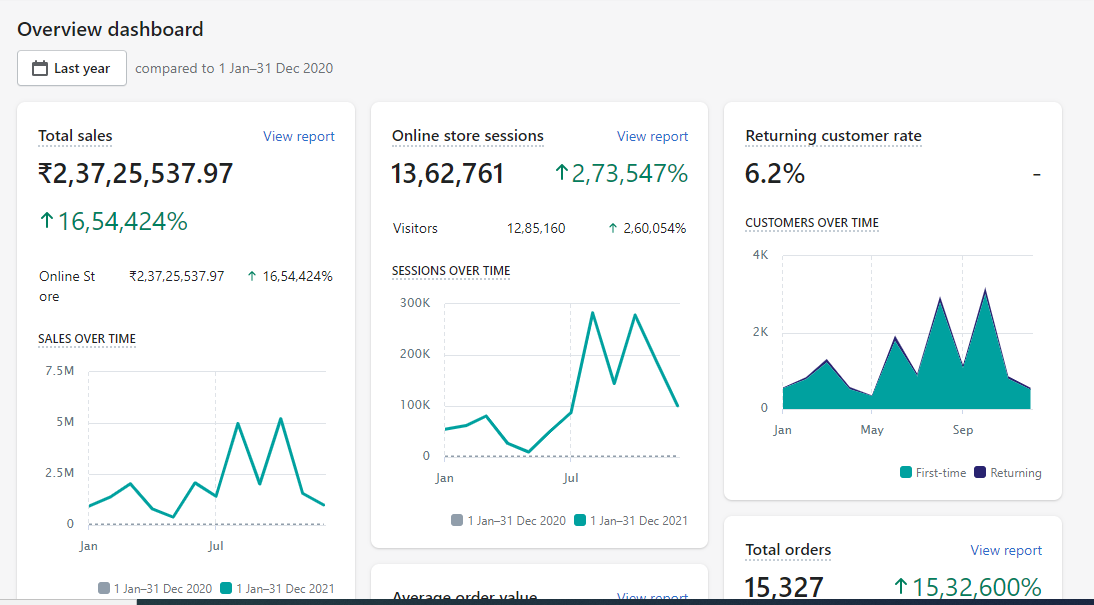Click the customers over time area chart

pos(907,332)
